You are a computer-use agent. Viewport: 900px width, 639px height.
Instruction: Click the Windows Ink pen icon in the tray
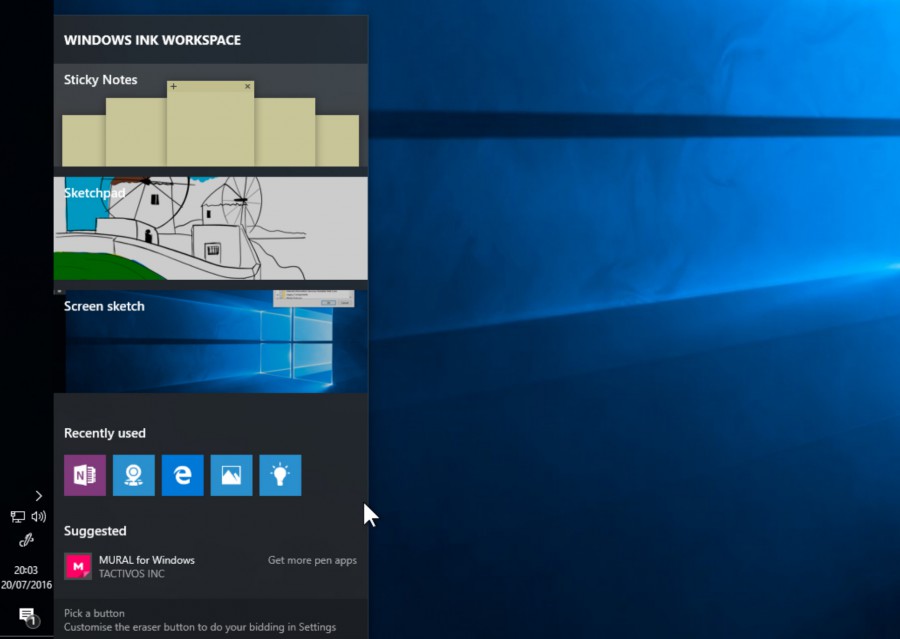point(27,540)
